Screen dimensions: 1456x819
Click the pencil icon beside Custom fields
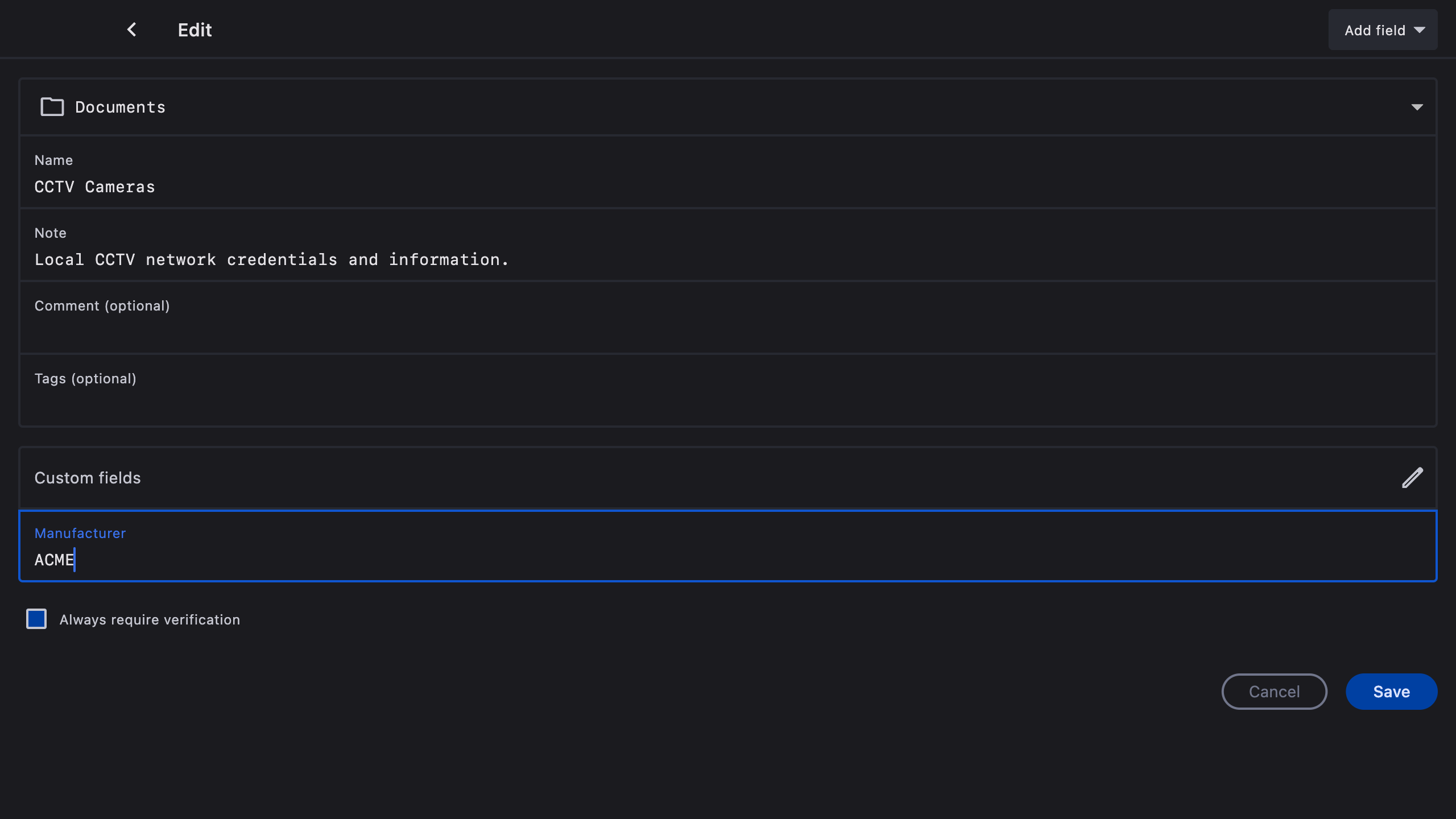tap(1412, 478)
